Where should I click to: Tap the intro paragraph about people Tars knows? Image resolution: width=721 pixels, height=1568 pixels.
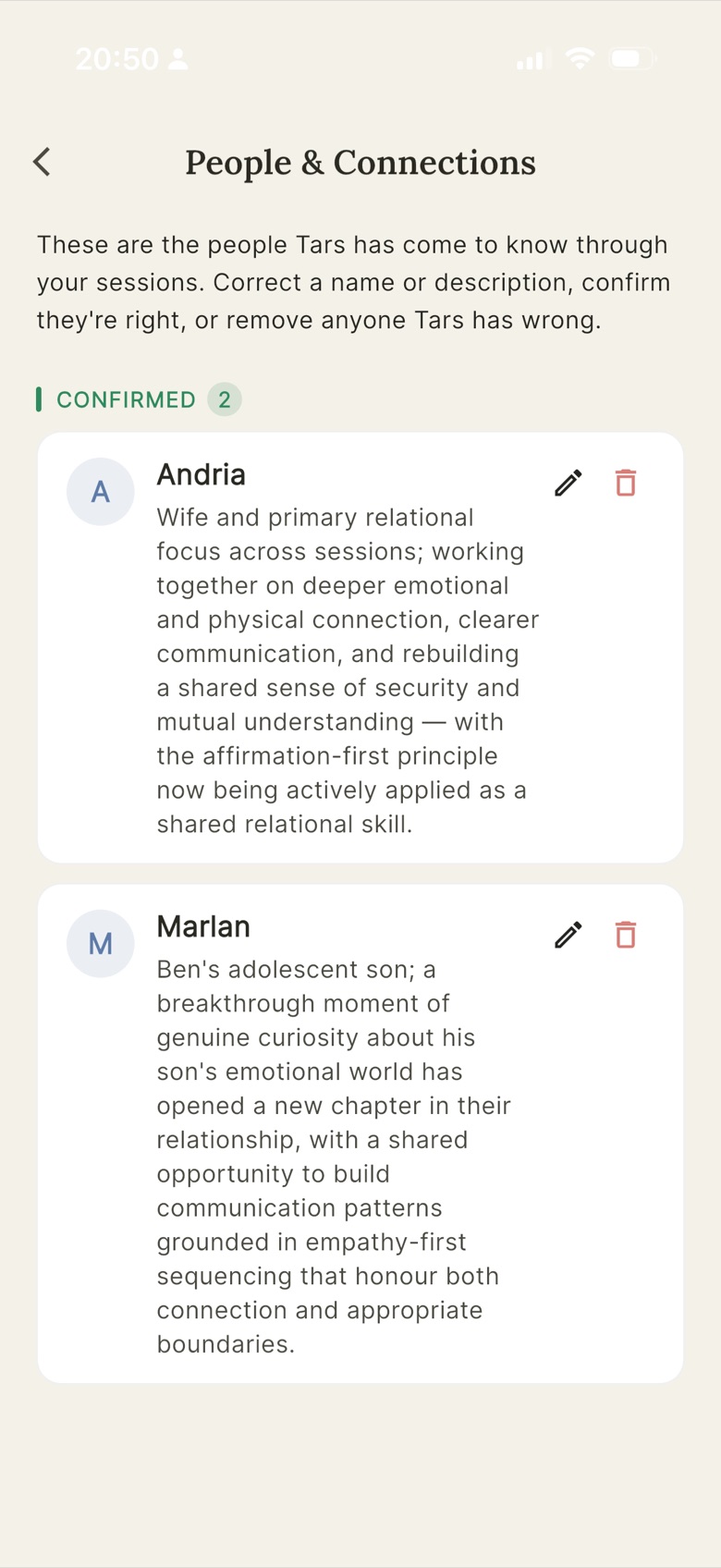click(354, 283)
